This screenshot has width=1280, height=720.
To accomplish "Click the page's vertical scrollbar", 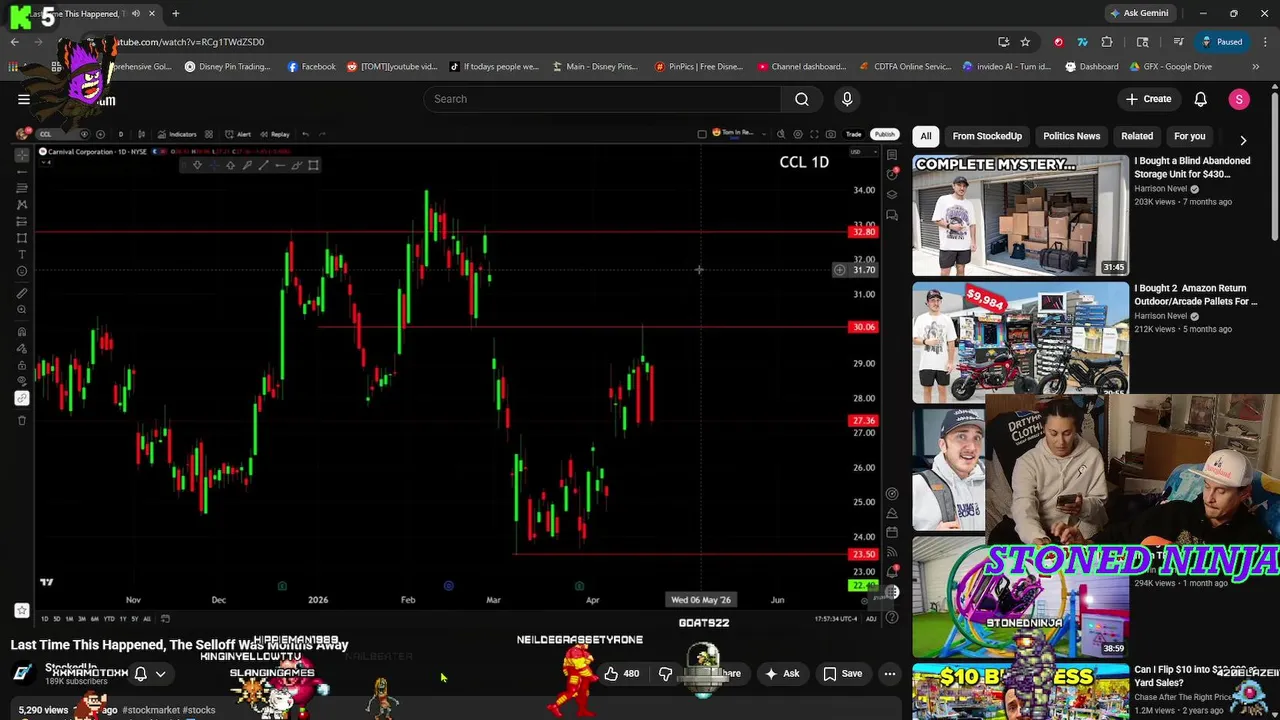I will (x=1274, y=165).
